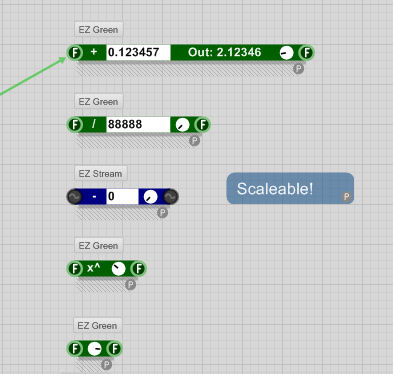
Task: Click the right F output connector on the x^ module
Action: click(138, 269)
